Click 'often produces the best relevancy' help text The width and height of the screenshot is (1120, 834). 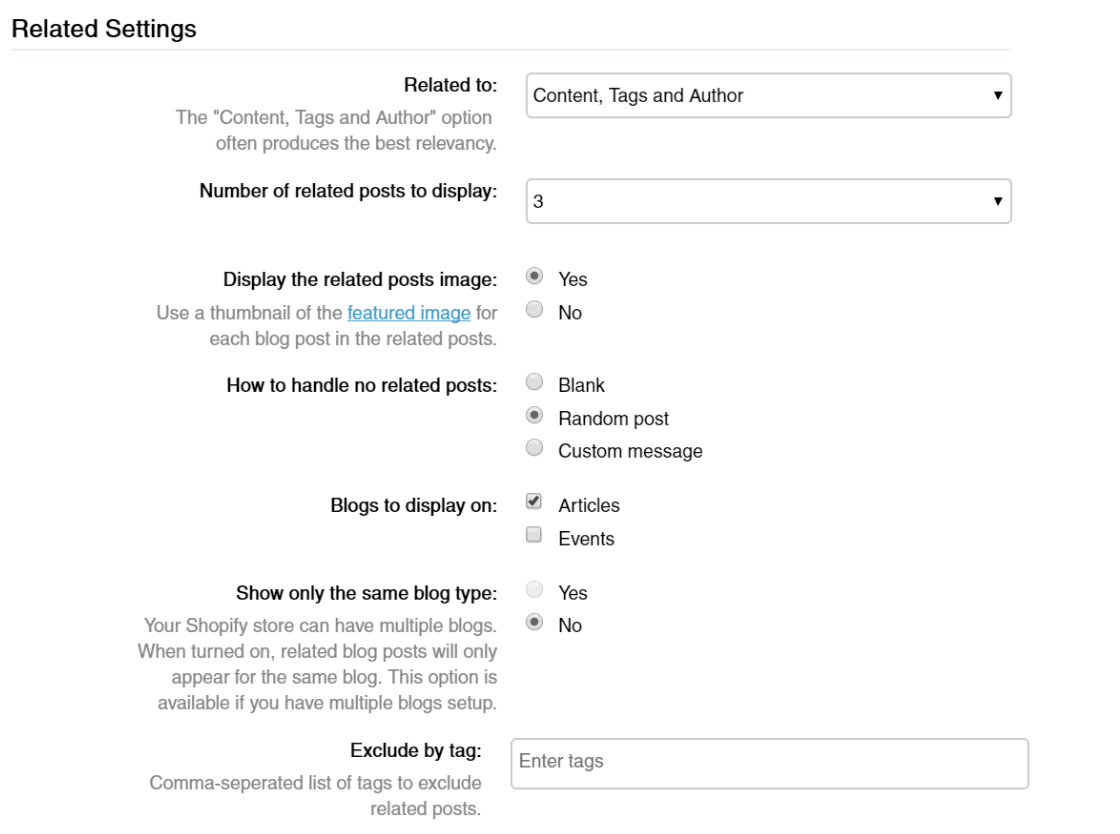[356, 144]
